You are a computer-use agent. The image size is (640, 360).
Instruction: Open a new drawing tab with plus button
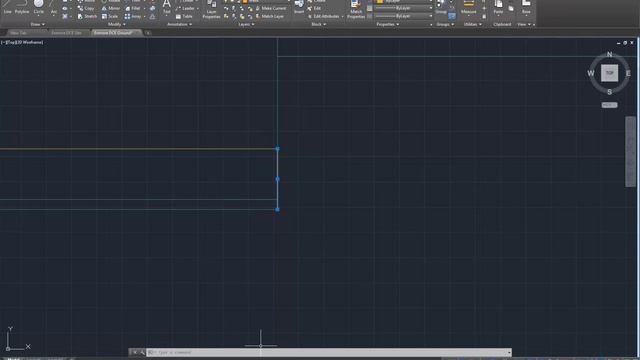point(148,33)
